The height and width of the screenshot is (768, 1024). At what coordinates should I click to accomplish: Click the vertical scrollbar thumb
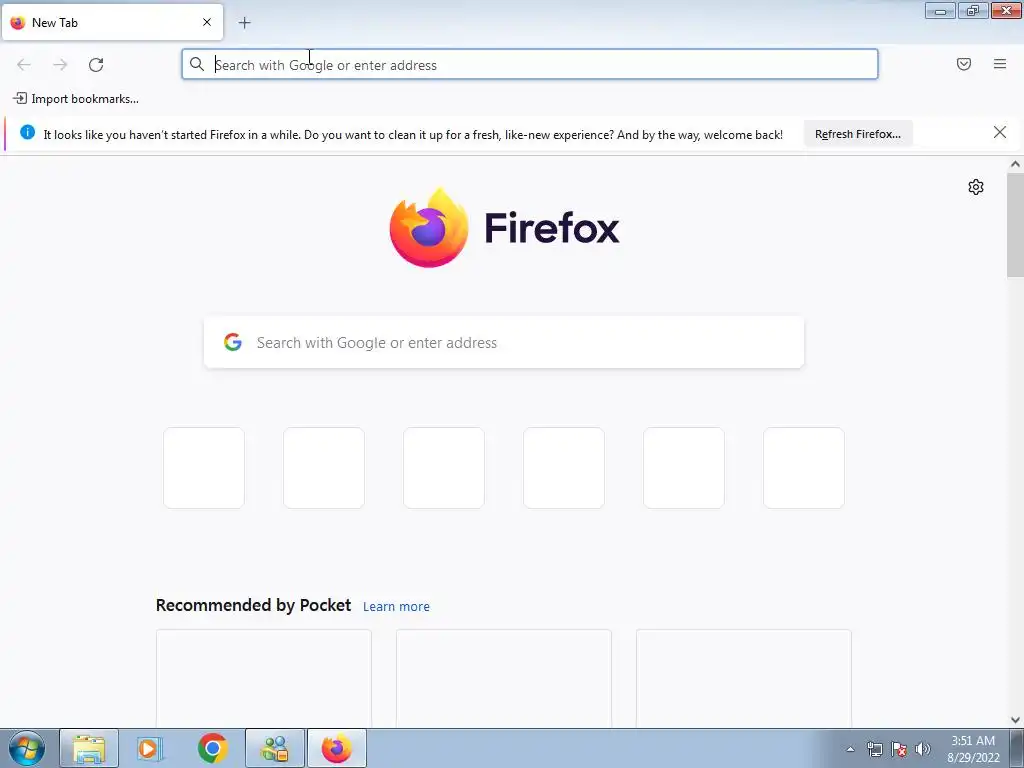pyautogui.click(x=1015, y=225)
